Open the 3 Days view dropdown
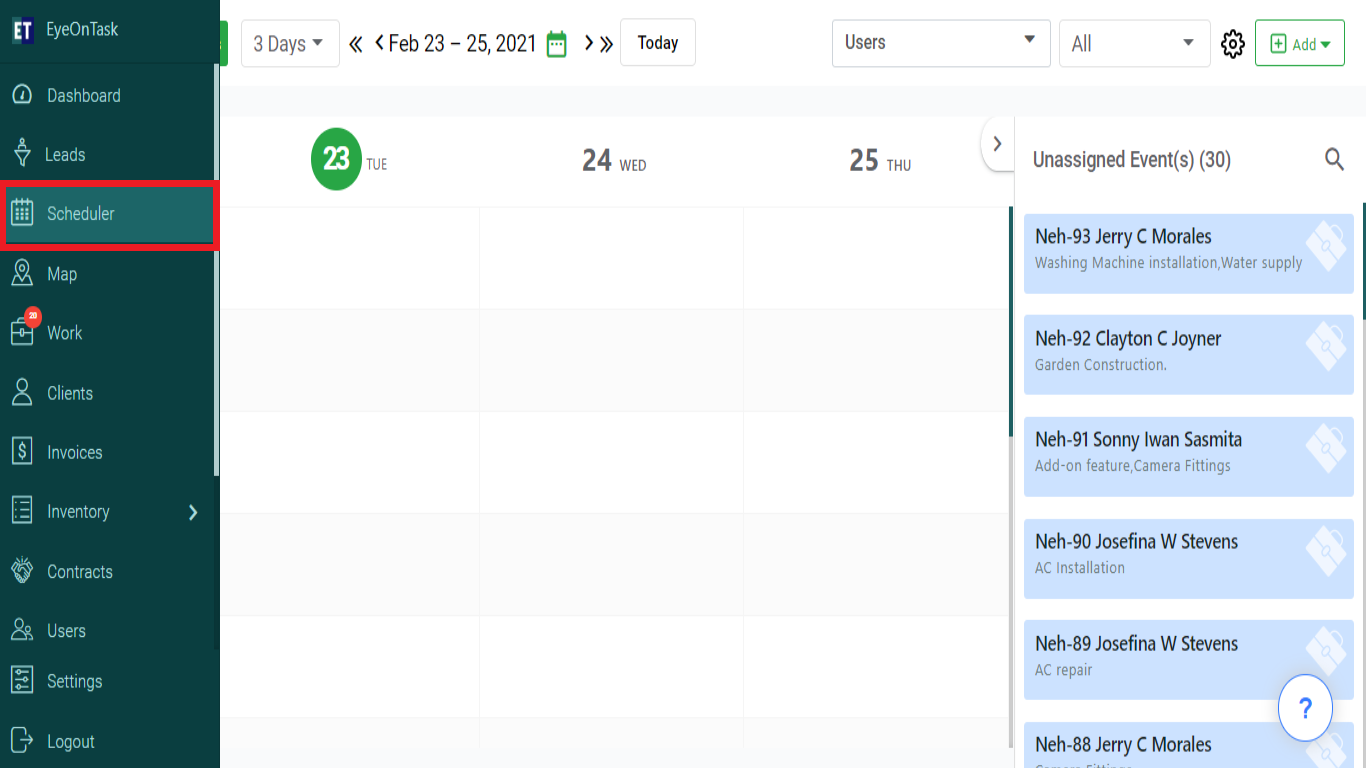 pos(290,43)
